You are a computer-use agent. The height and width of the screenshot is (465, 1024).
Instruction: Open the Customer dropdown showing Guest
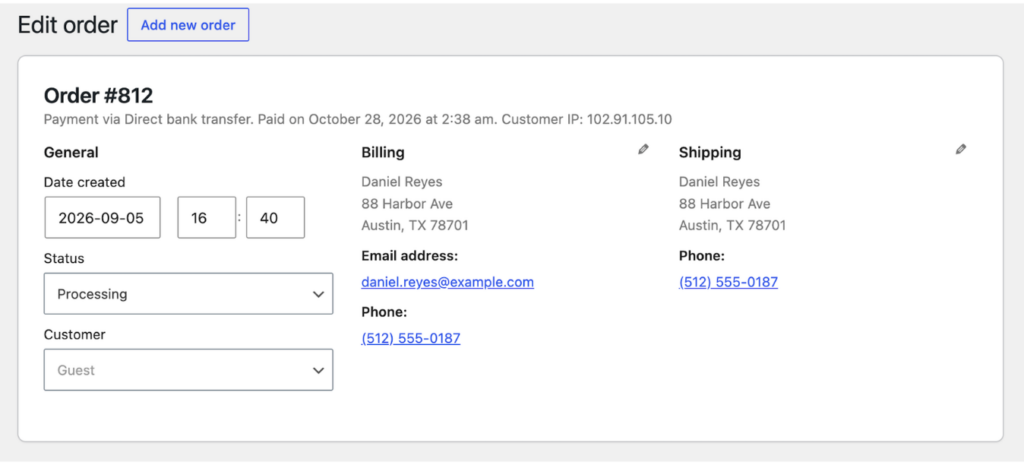tap(188, 370)
